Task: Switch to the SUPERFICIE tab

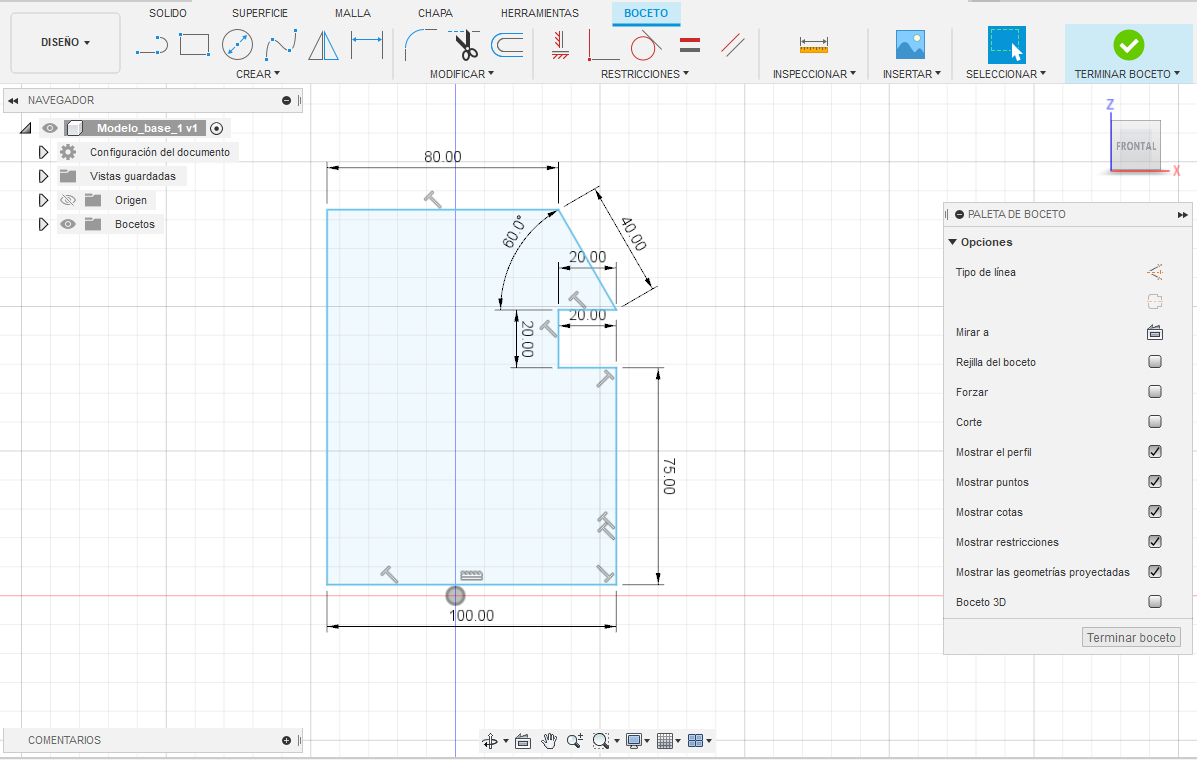Action: [x=260, y=13]
